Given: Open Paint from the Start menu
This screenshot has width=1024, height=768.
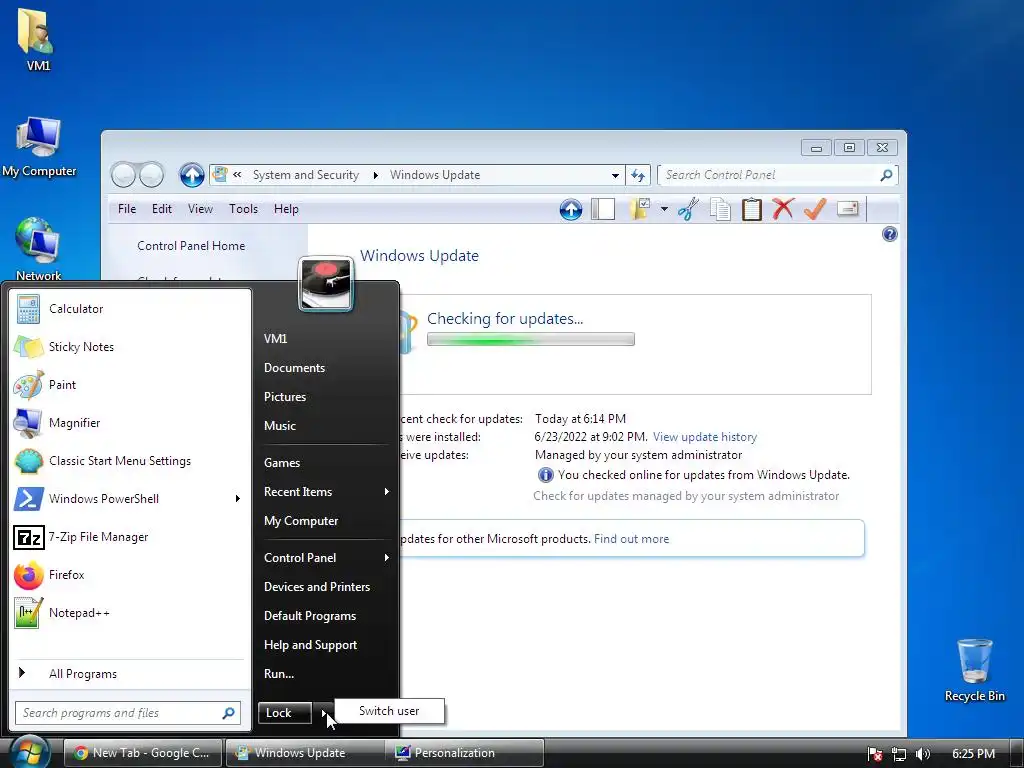Looking at the screenshot, I should [129, 385].
